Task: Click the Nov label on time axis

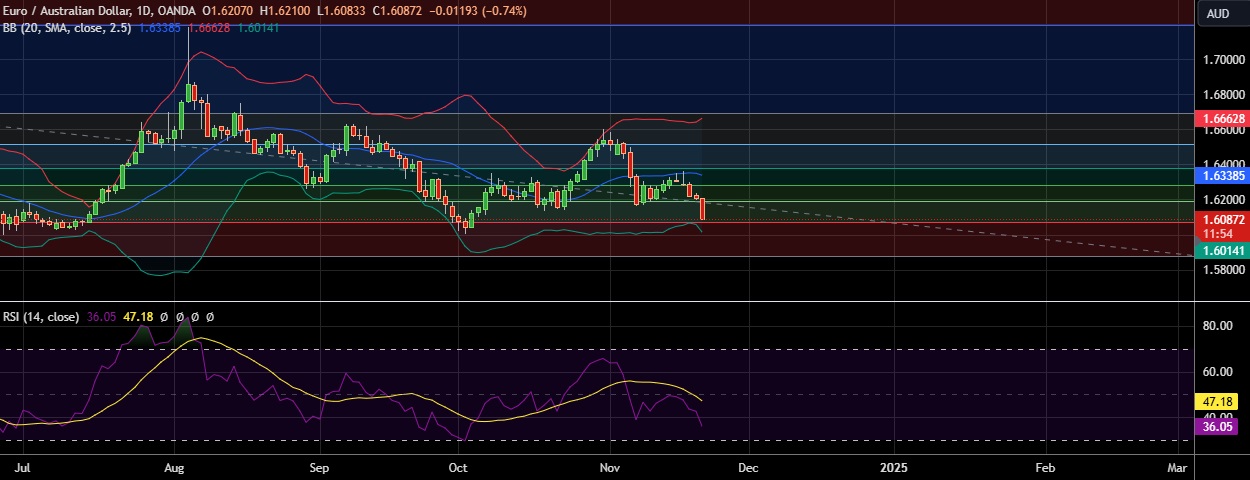Action: 610,467
